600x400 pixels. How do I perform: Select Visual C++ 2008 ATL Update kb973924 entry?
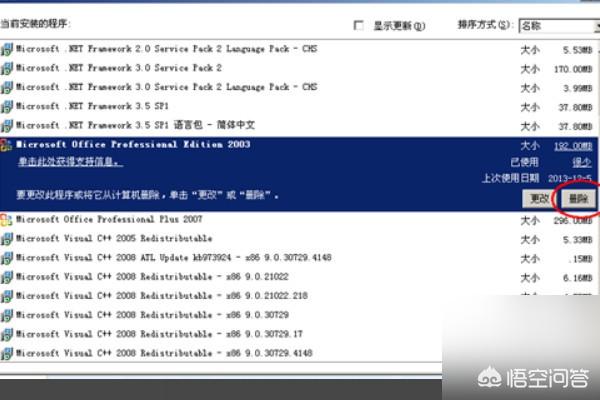[174, 258]
